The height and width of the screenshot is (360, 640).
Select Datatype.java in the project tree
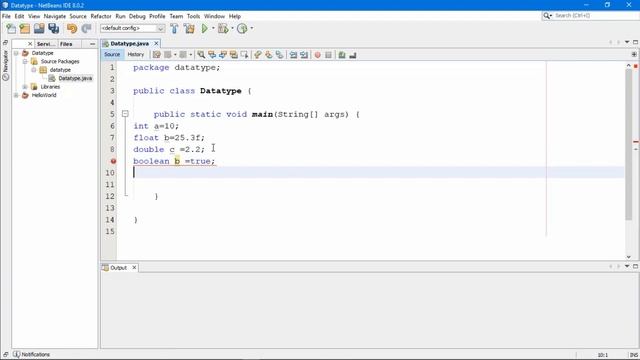75,78
